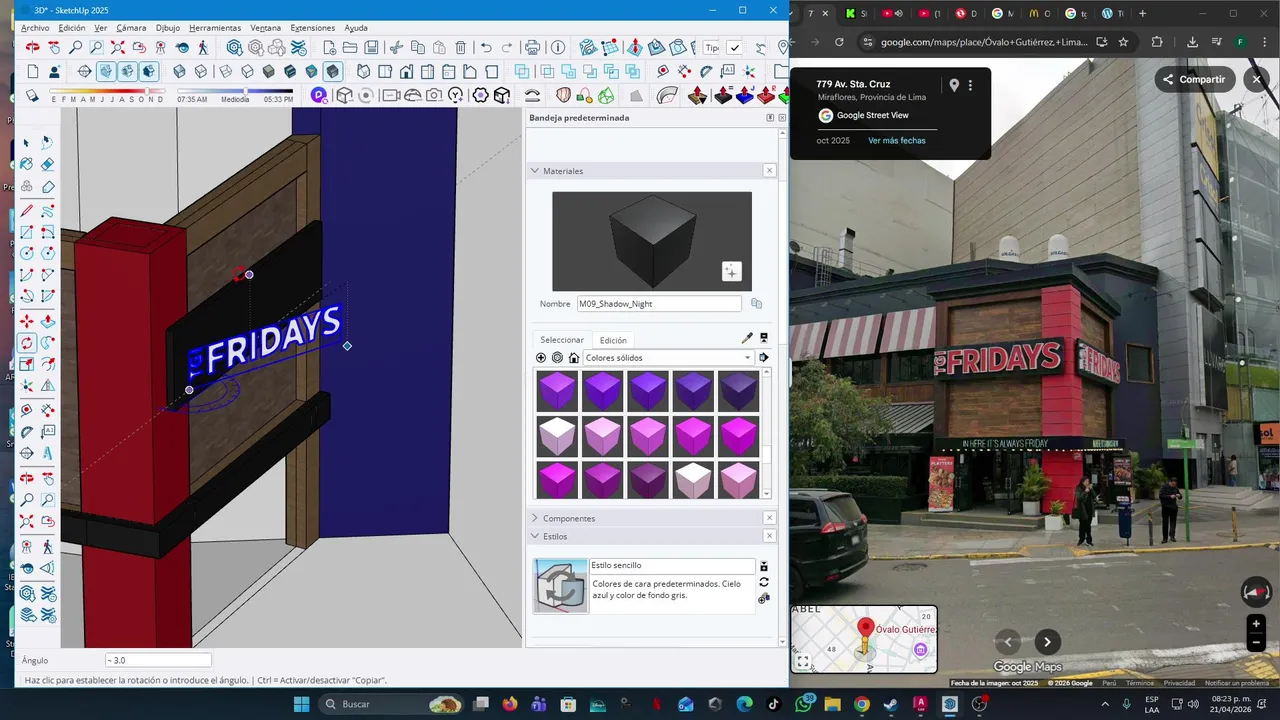The image size is (1280, 720).
Task: Collapse the Materiales panel
Action: point(535,171)
